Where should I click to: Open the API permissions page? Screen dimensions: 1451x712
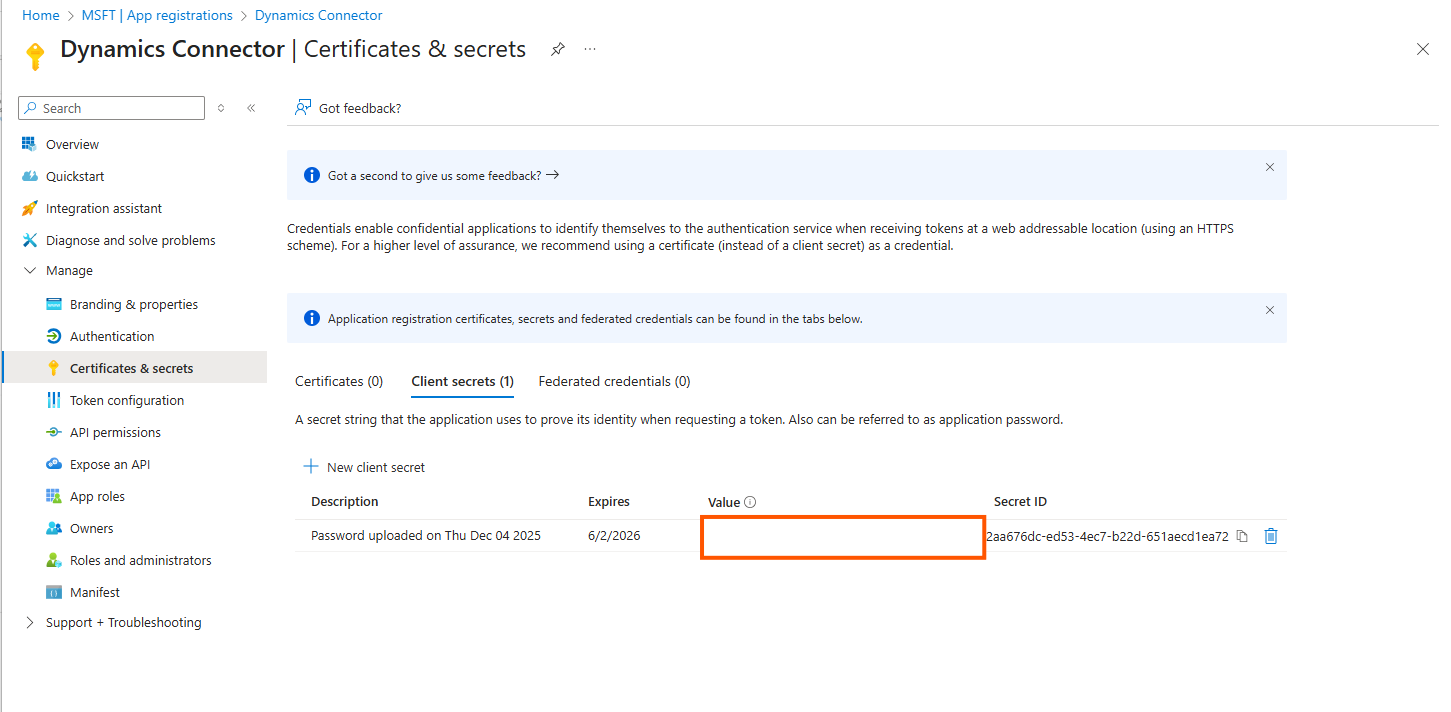click(x=115, y=432)
